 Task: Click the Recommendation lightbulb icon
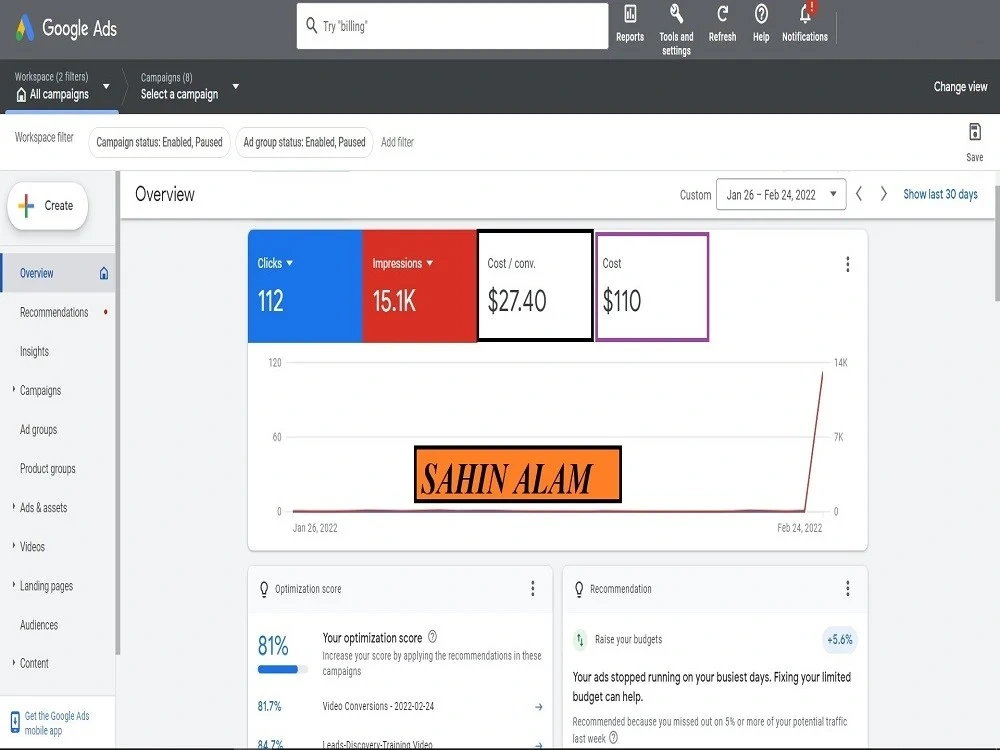[x=578, y=589]
